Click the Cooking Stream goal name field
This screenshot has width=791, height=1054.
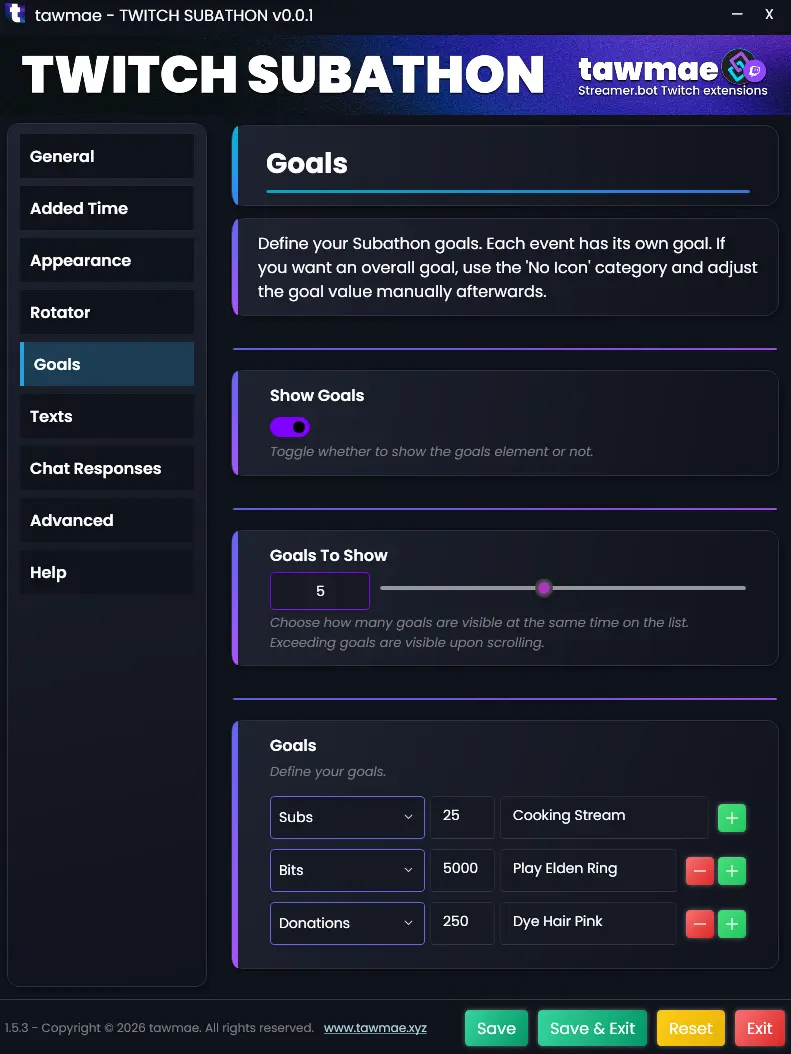point(604,816)
